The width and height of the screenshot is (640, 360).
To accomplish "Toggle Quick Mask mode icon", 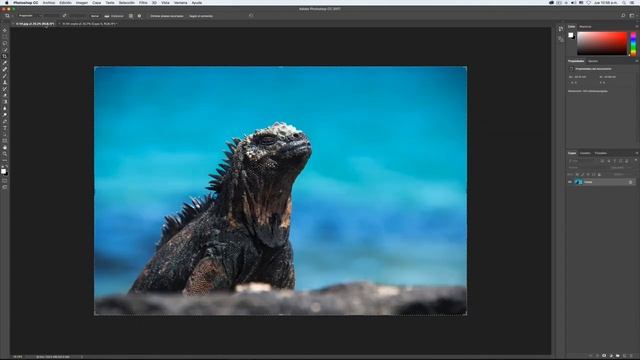I will click(x=5, y=180).
